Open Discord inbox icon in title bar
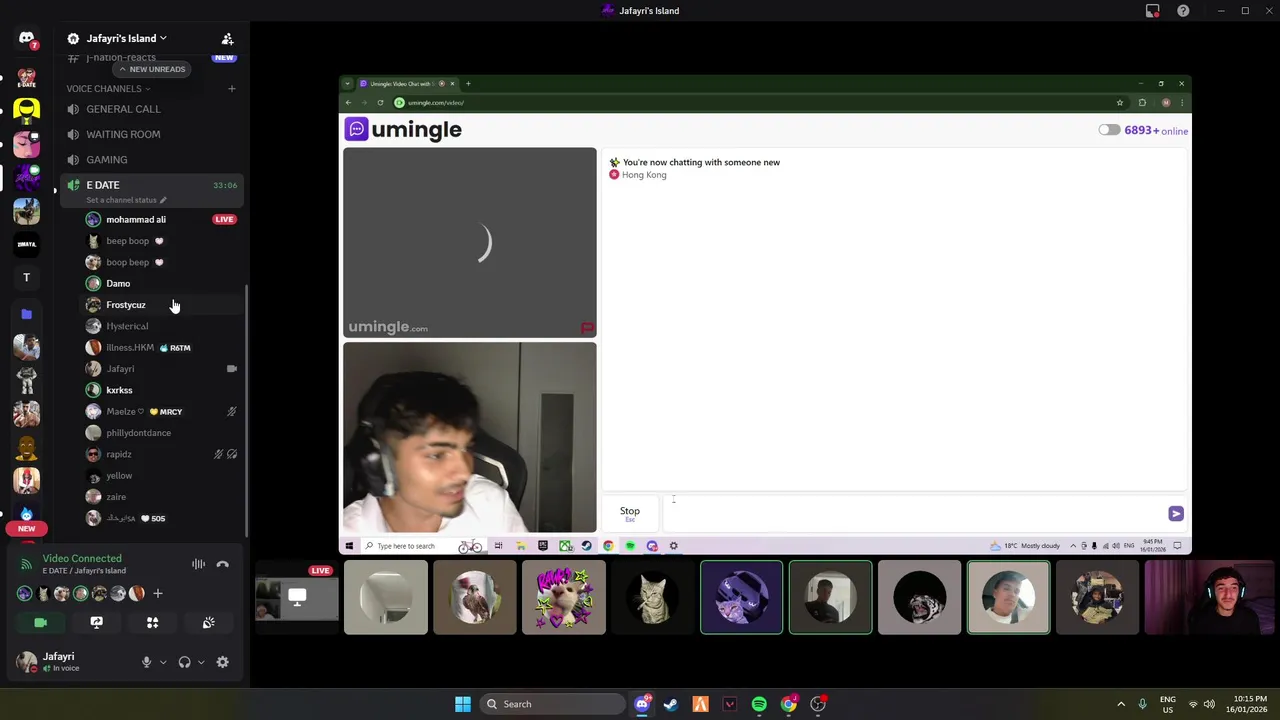 click(1153, 11)
